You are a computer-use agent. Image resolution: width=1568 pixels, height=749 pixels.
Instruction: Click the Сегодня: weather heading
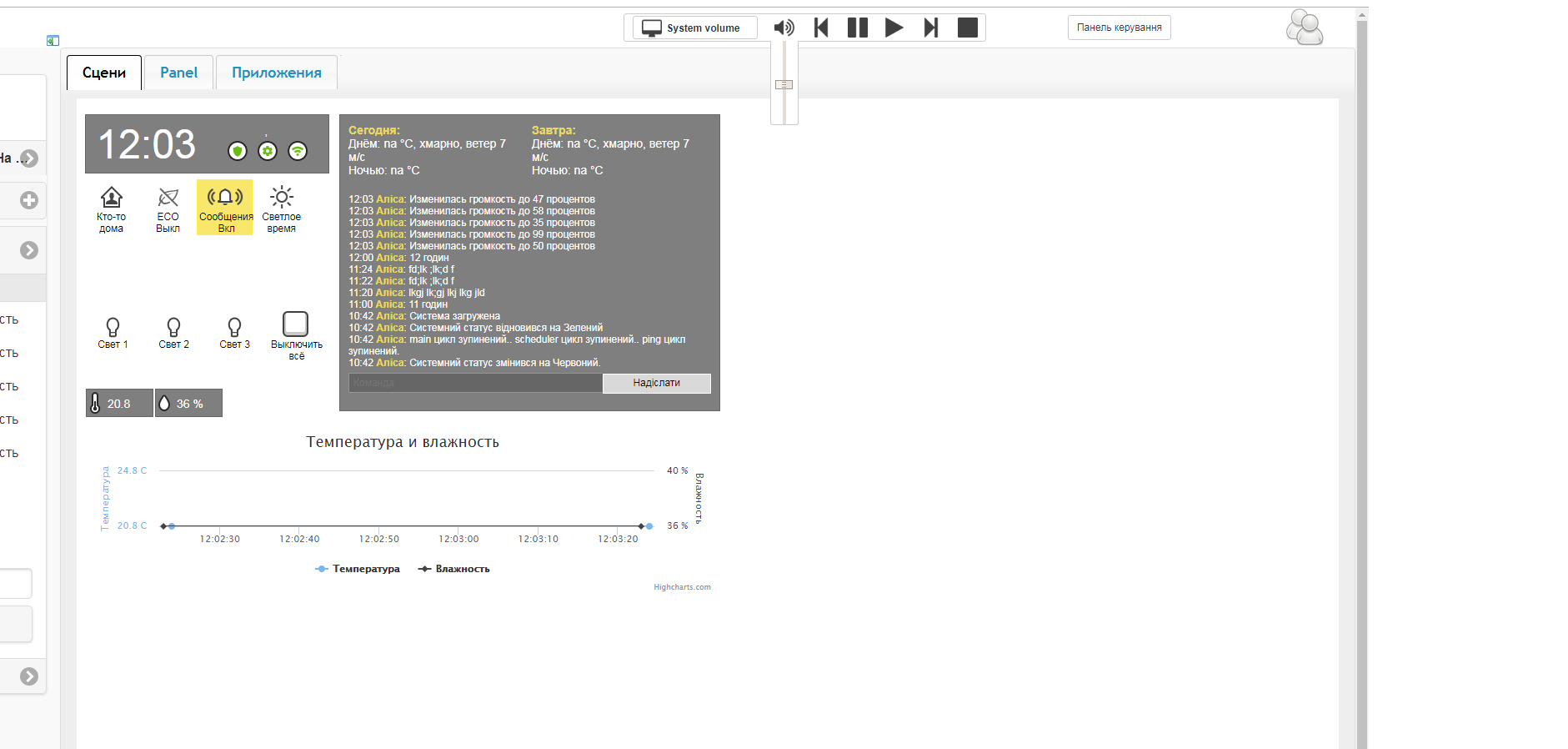[x=374, y=130]
